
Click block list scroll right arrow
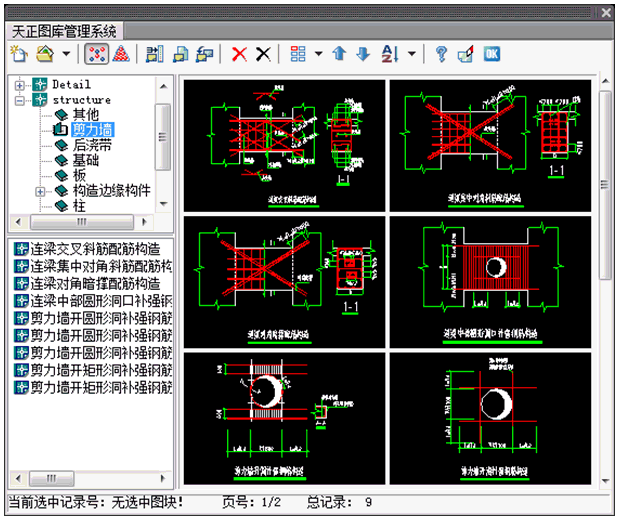[x=162, y=478]
